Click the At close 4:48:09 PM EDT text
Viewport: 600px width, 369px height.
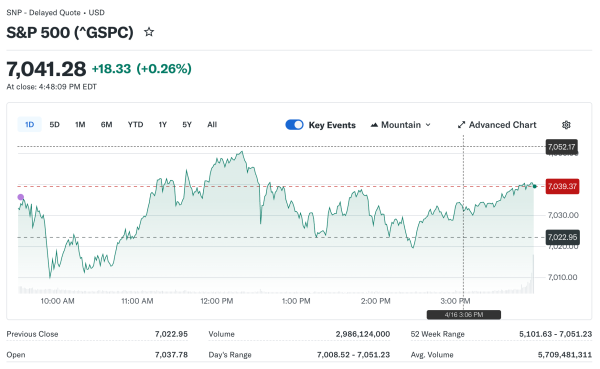52,87
